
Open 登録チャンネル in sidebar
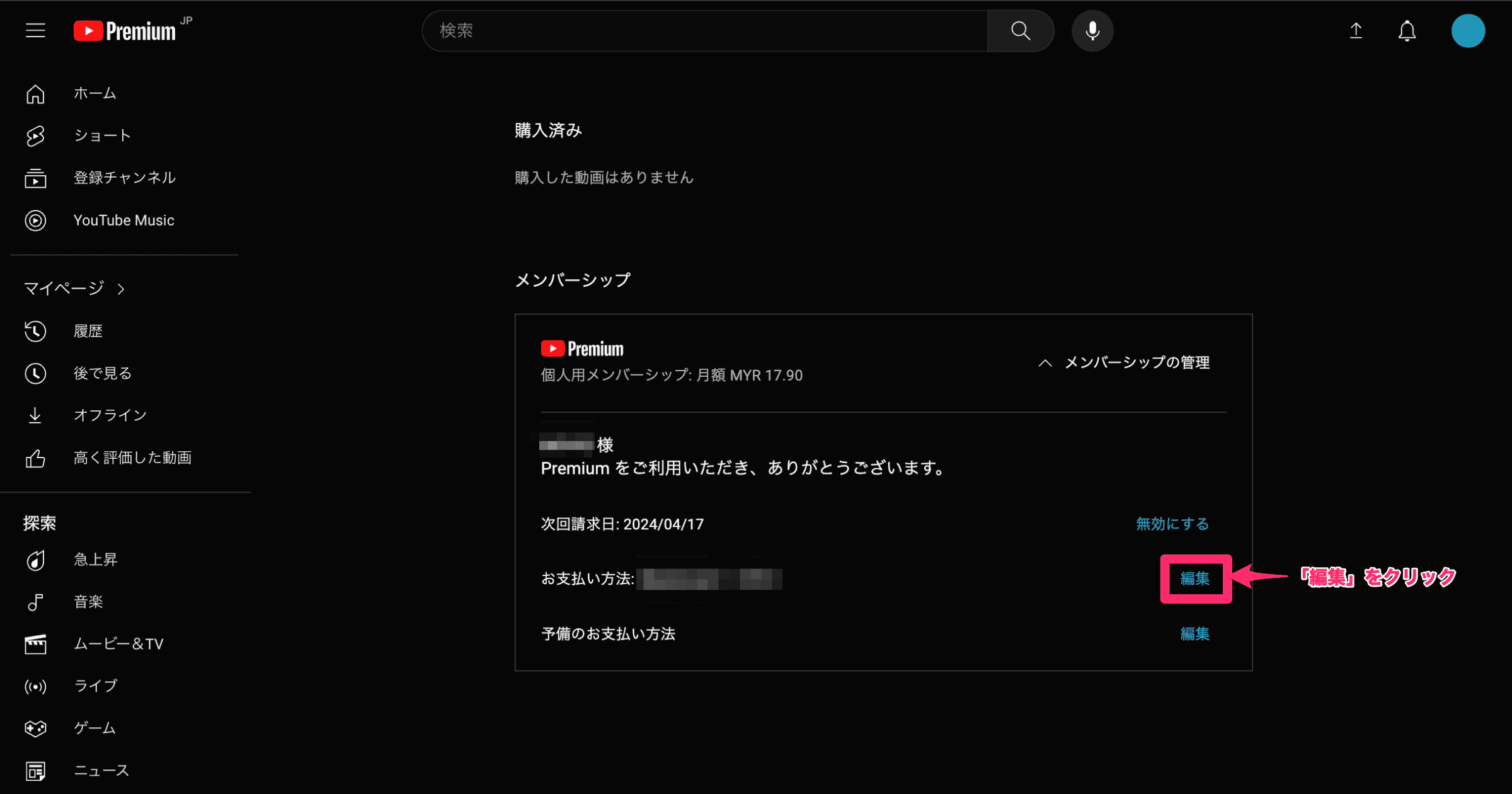(124, 178)
